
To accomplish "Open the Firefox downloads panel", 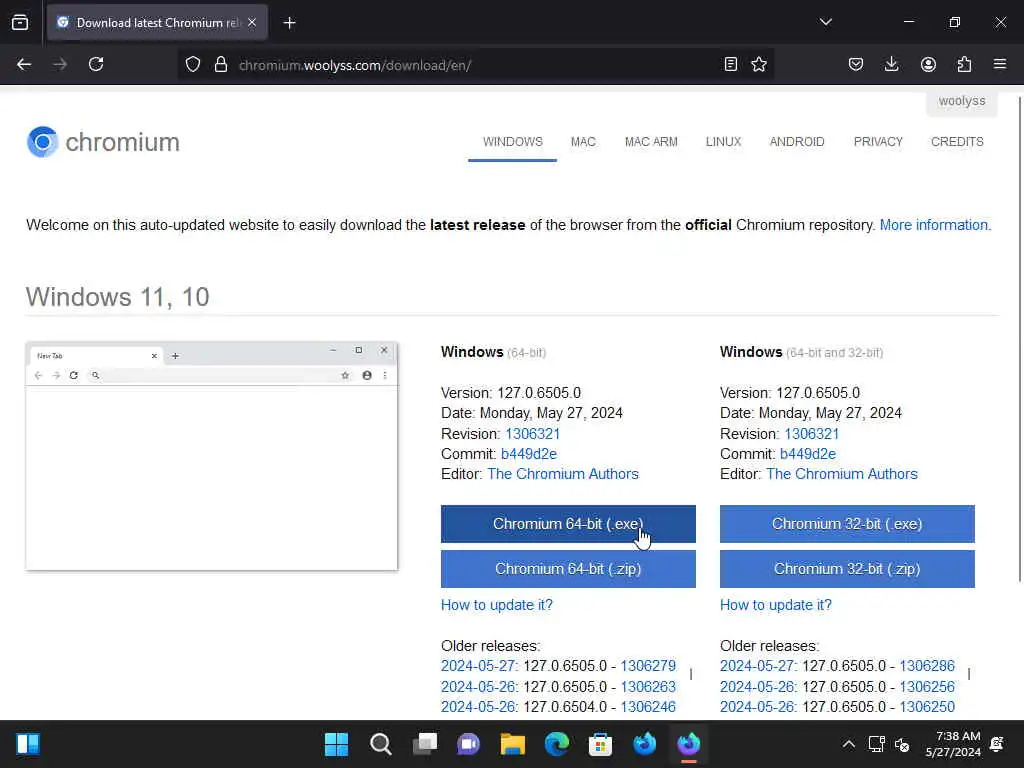I will [x=891, y=64].
